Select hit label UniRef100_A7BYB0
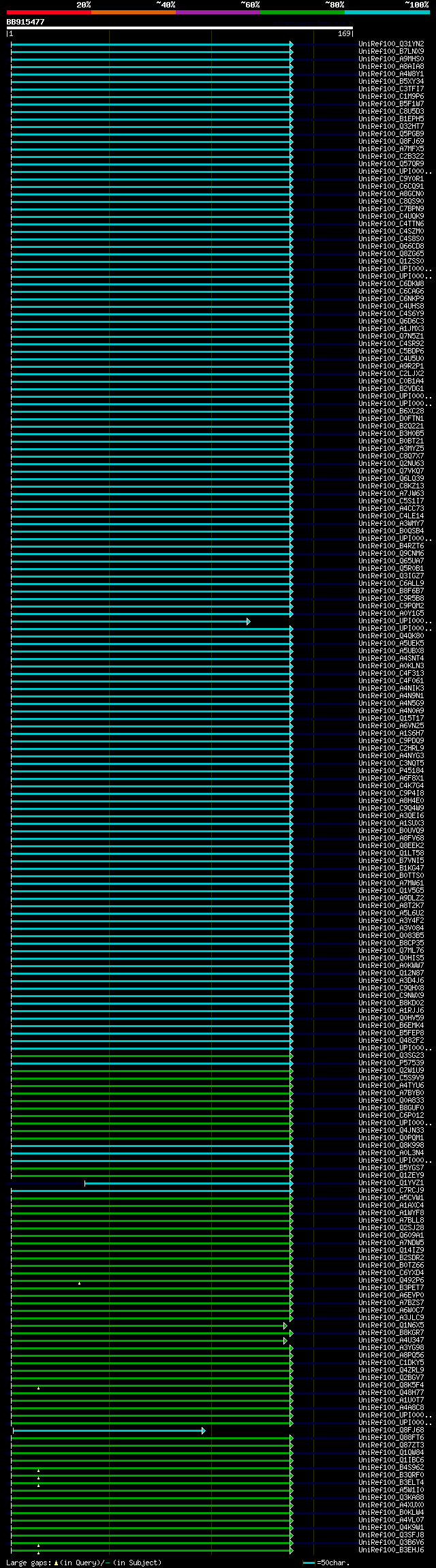The image size is (436, 1568). tap(391, 1093)
